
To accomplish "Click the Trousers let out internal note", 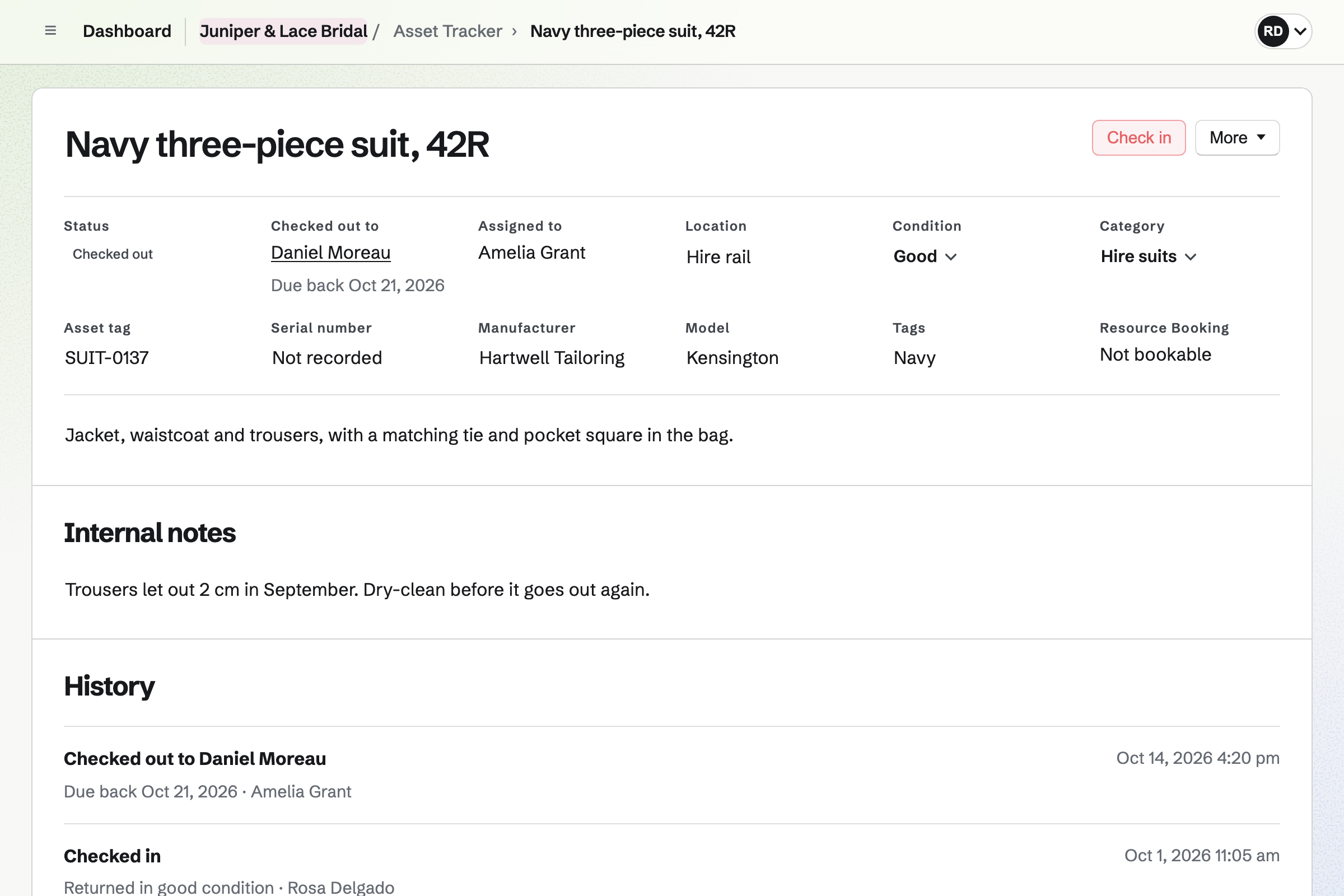I will (x=357, y=590).
